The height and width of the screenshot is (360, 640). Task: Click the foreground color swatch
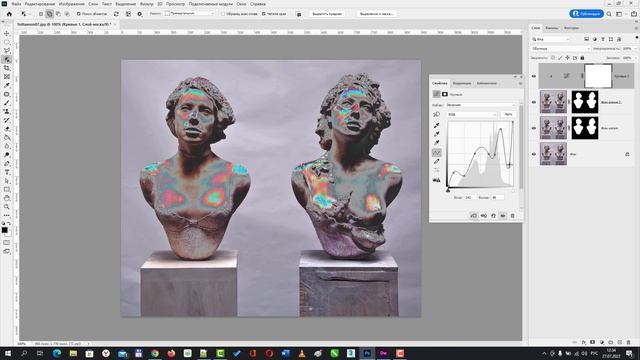click(x=4, y=230)
